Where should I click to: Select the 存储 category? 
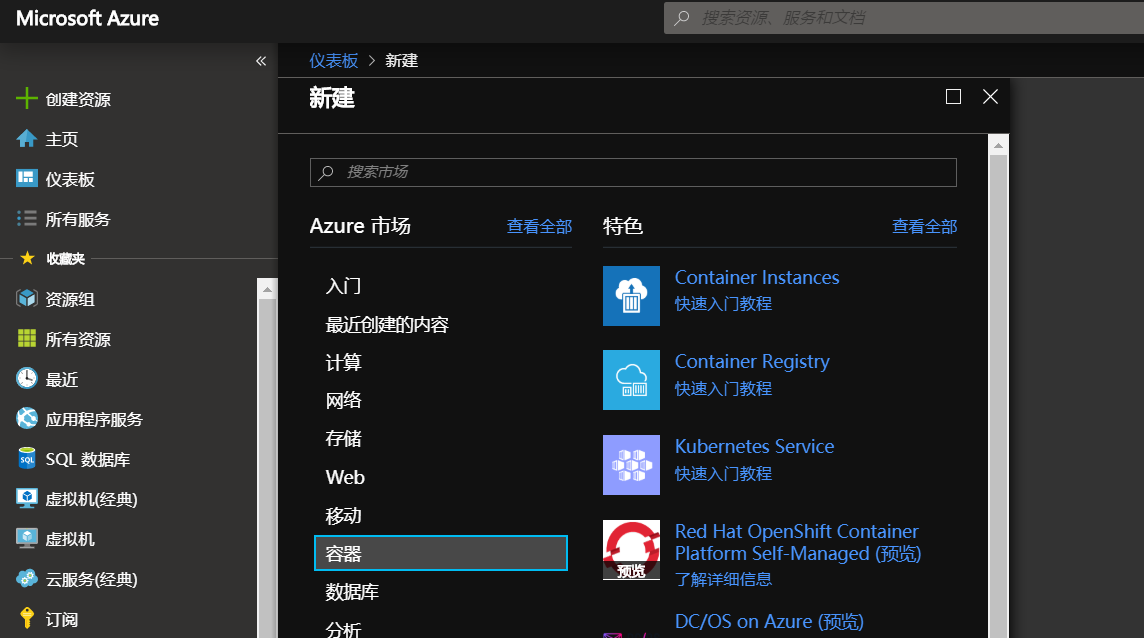[343, 438]
